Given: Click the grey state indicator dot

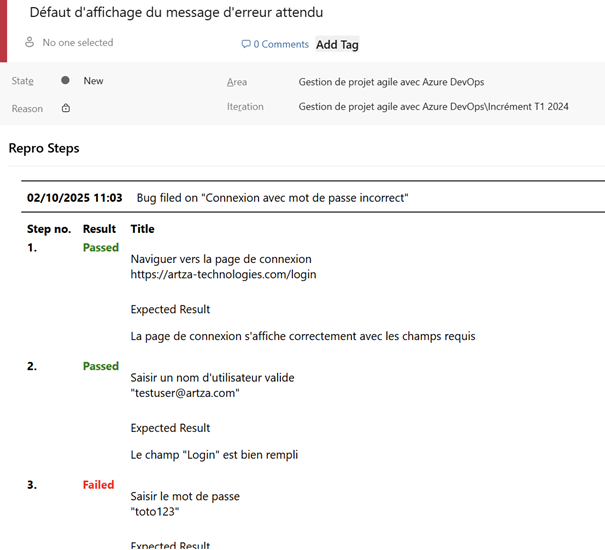Looking at the screenshot, I should point(65,81).
